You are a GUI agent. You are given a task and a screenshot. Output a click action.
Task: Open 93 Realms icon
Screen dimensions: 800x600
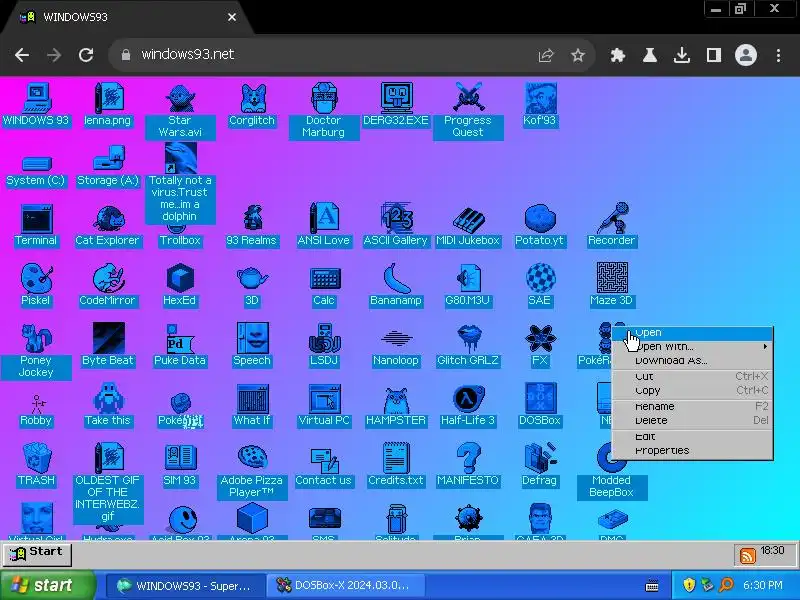[252, 218]
